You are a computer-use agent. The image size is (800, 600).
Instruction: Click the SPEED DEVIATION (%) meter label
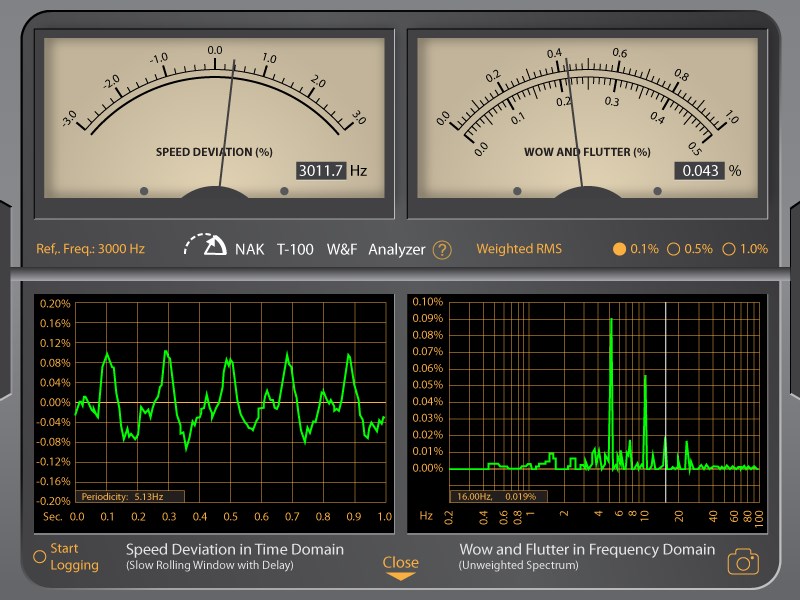(x=214, y=152)
